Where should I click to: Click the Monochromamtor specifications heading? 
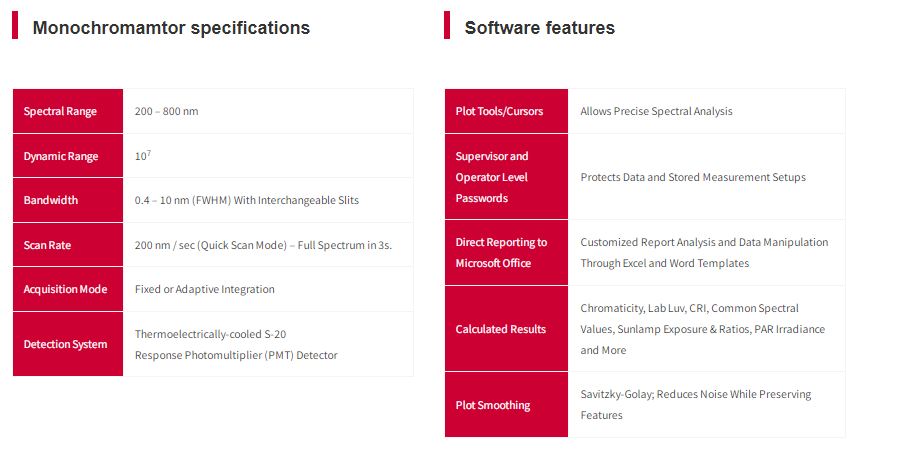point(171,28)
